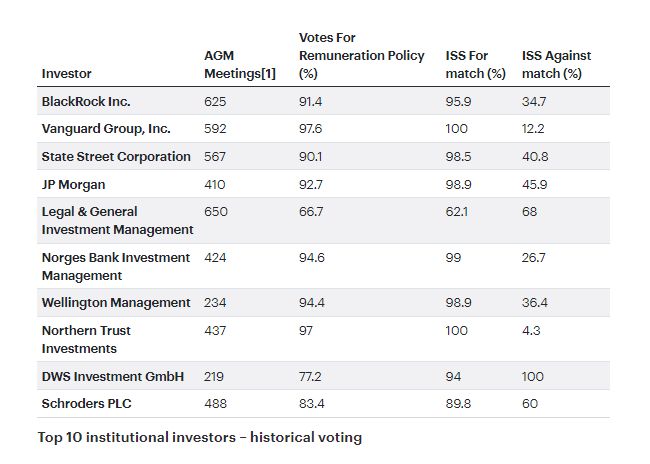
Task: Select State Street Corporation investor cell
Action: [116, 157]
